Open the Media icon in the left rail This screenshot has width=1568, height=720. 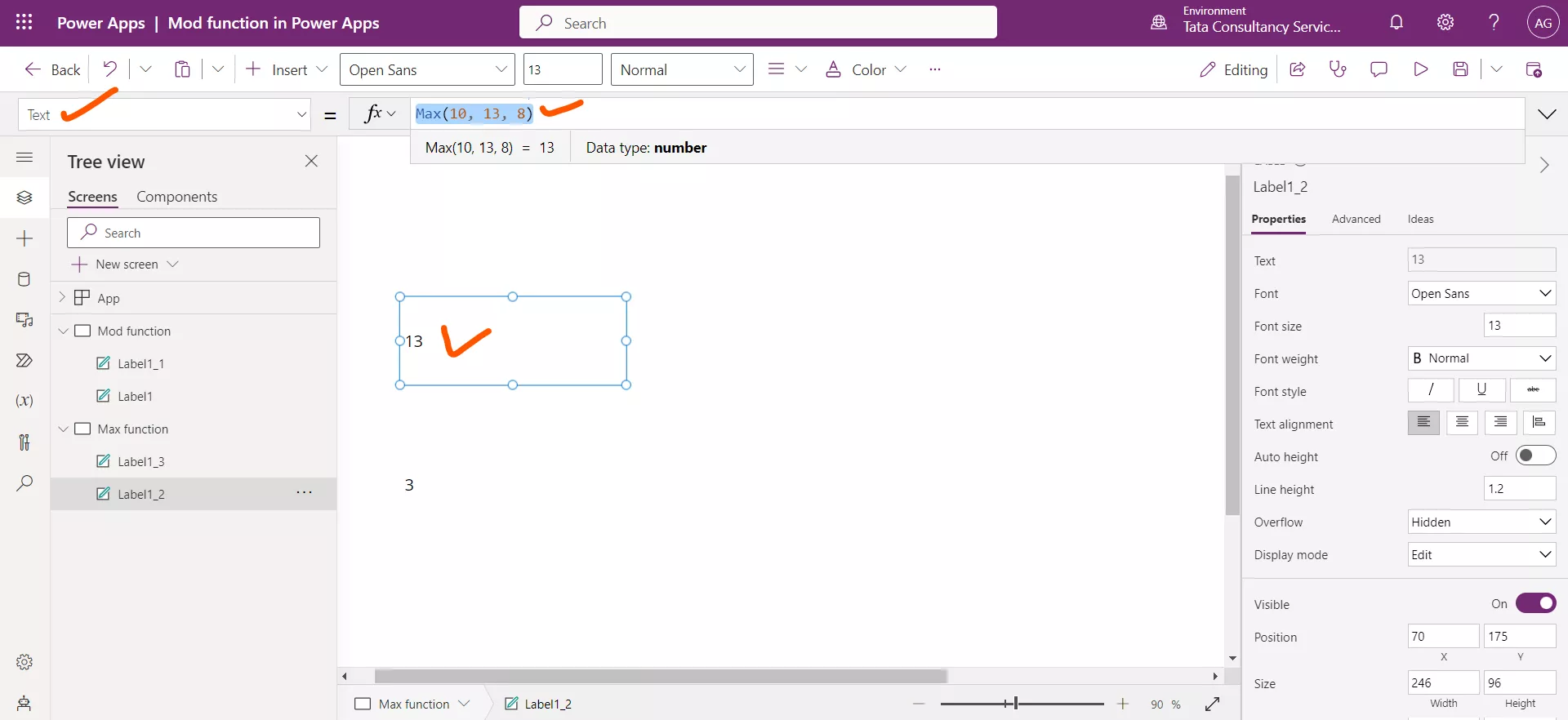(24, 319)
